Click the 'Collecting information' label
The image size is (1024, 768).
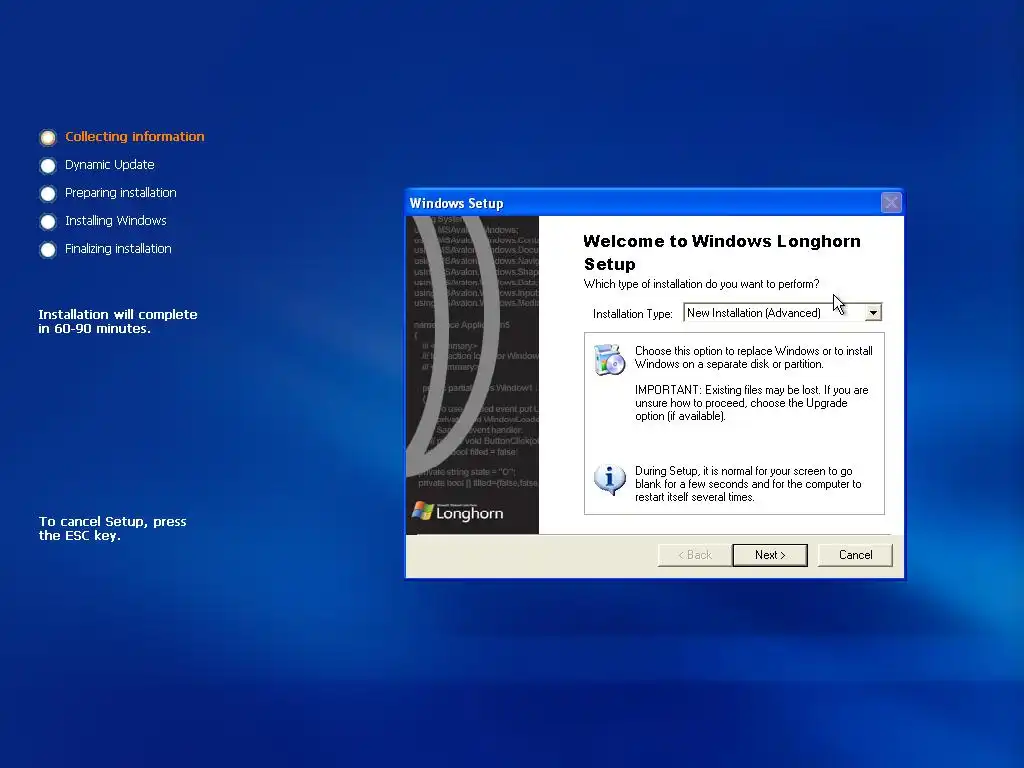(x=135, y=136)
